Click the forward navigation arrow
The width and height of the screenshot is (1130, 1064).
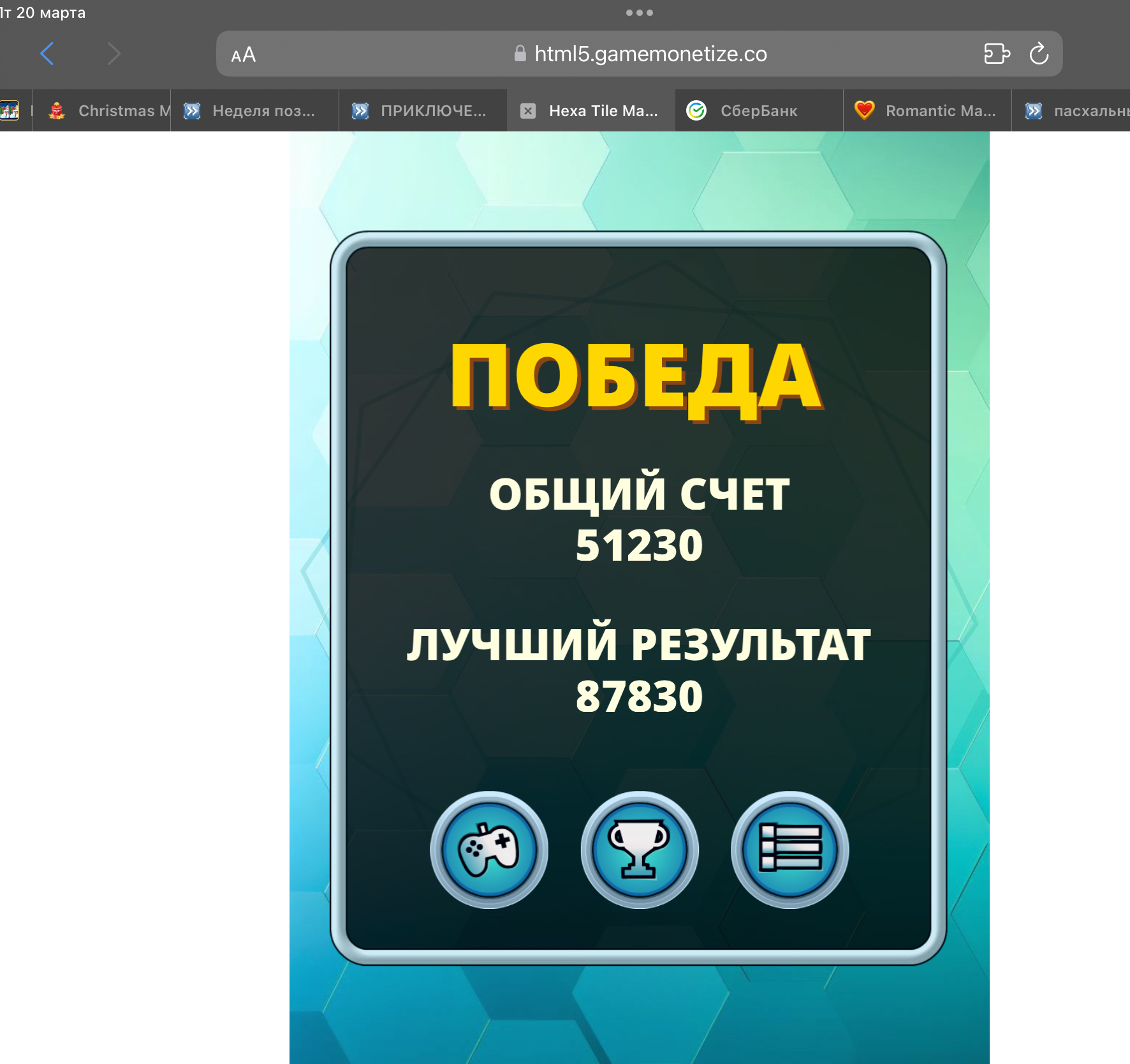114,54
